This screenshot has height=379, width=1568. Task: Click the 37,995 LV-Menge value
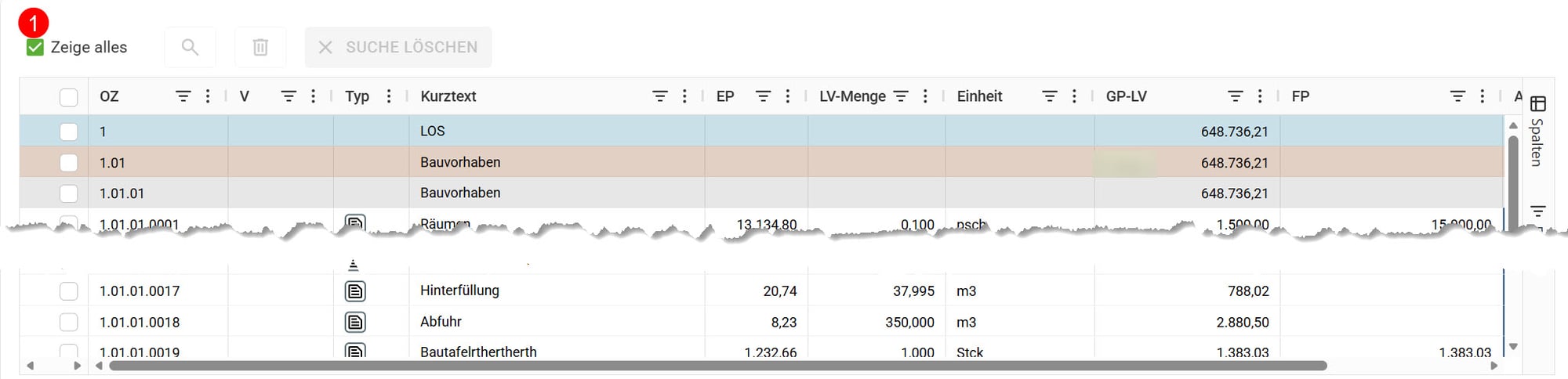coord(913,291)
